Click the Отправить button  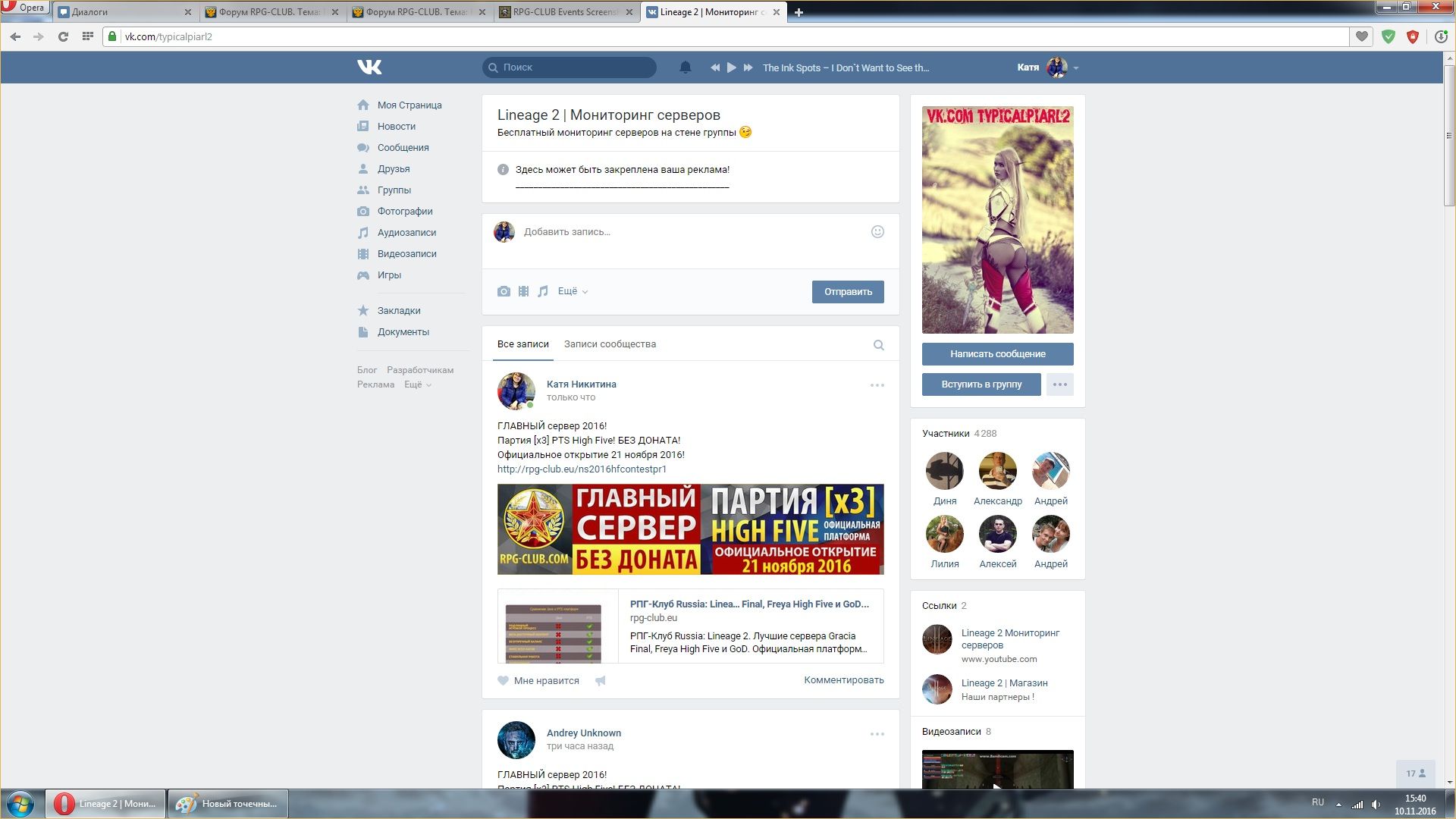coord(848,292)
